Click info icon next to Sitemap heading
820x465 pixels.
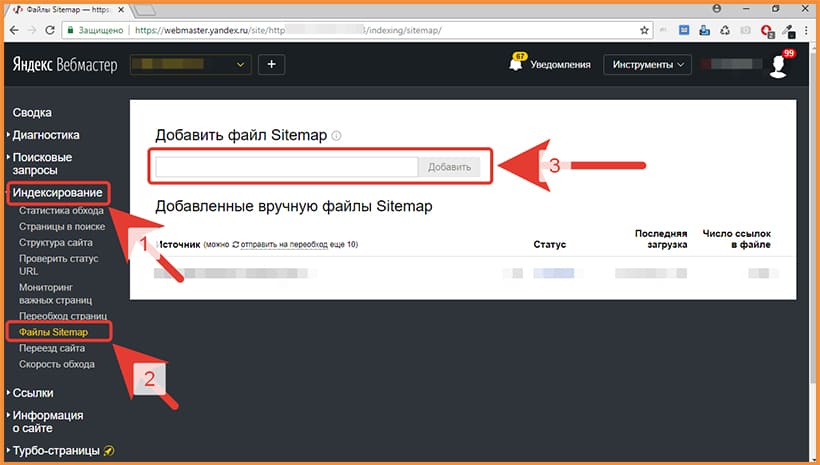(x=337, y=136)
